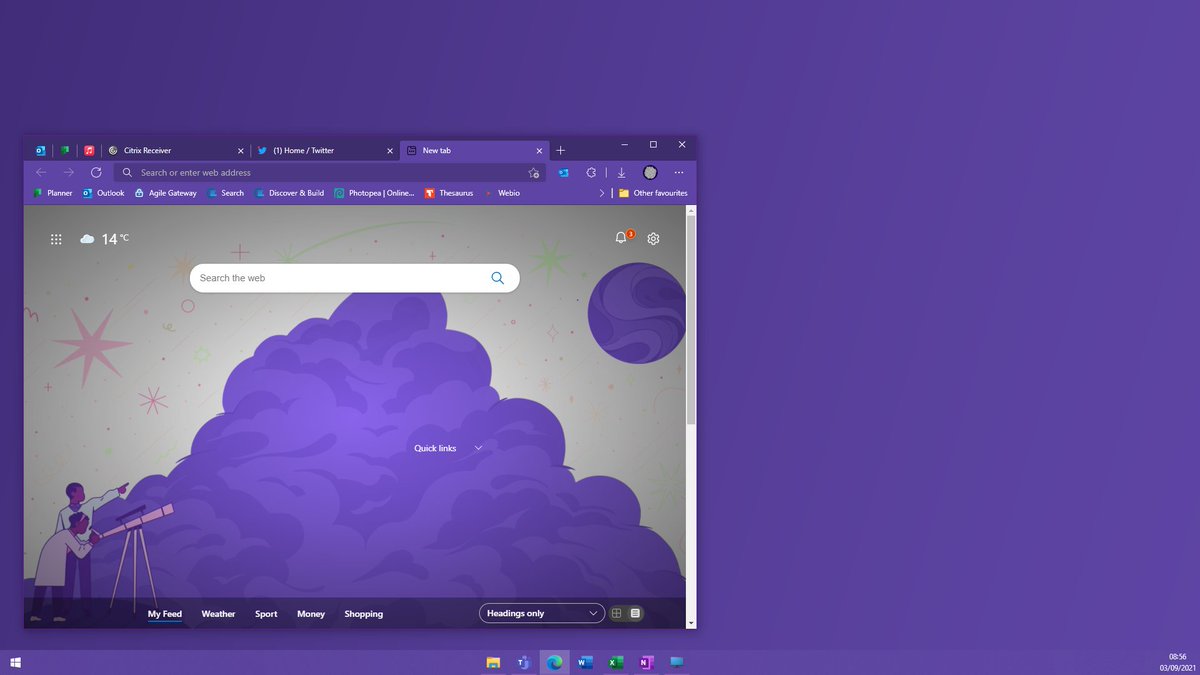The image size is (1200, 675).
Task: Switch feed to list view
Action: [x=635, y=613]
